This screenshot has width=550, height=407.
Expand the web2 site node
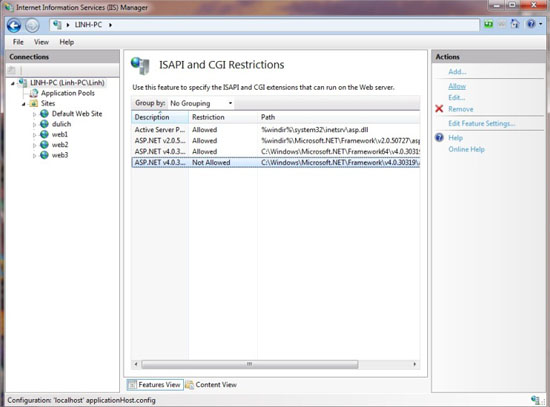(x=34, y=145)
